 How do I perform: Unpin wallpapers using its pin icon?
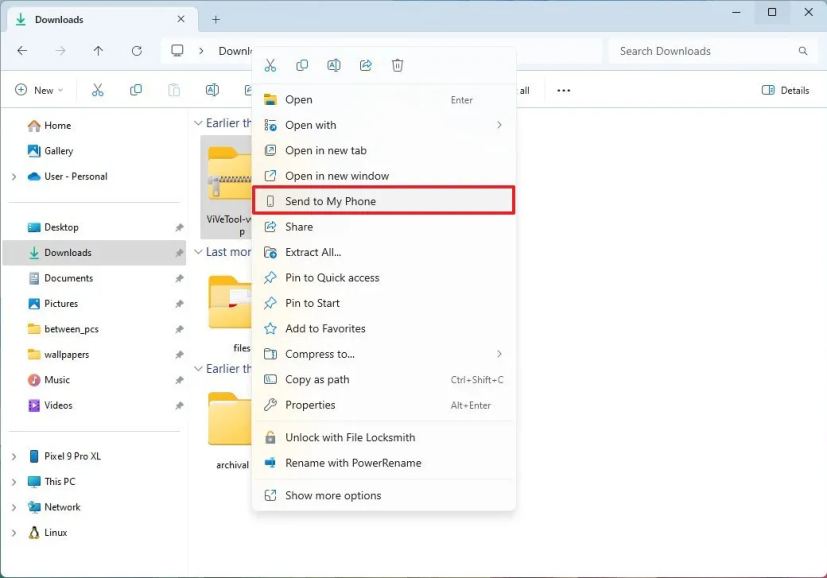(179, 354)
